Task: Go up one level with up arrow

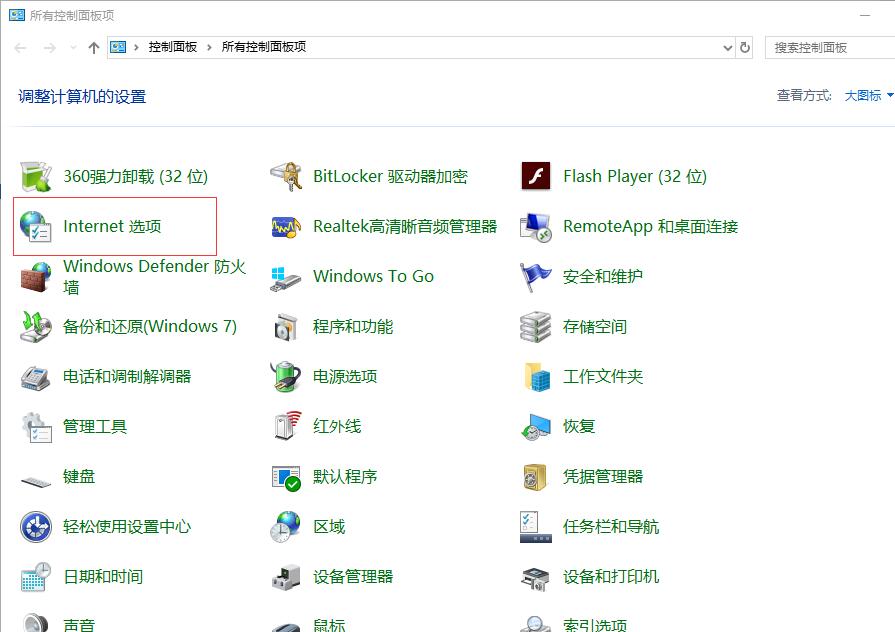Action: tap(94, 47)
